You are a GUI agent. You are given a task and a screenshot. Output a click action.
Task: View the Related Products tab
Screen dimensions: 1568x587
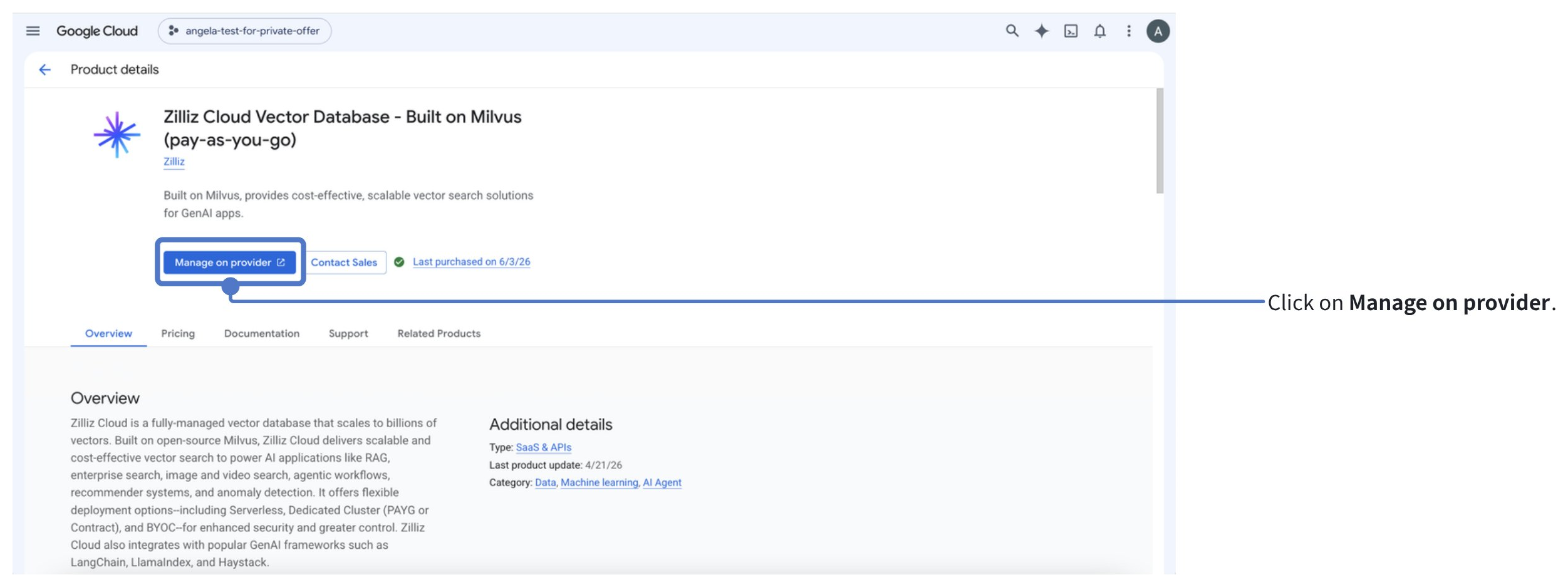tap(439, 333)
